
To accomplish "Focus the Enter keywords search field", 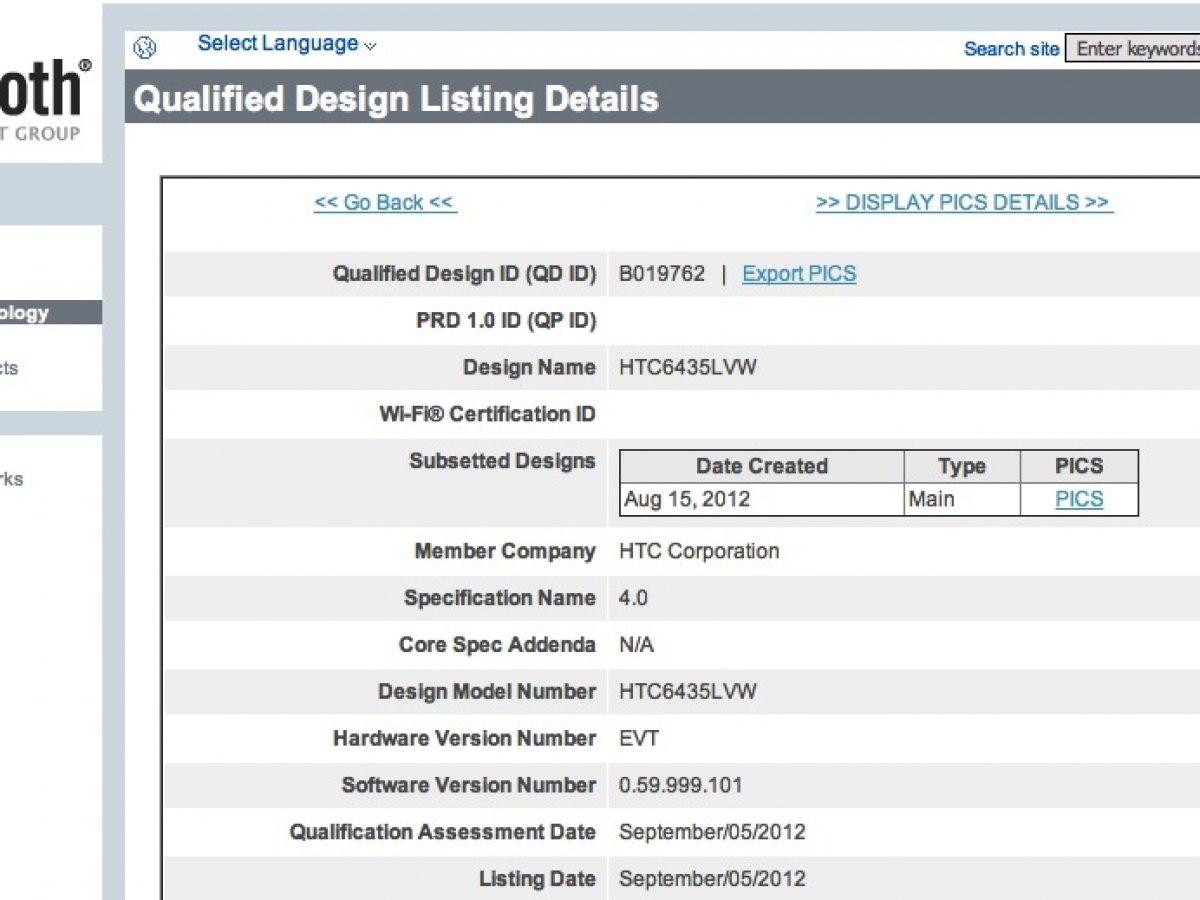I will pos(1135,49).
